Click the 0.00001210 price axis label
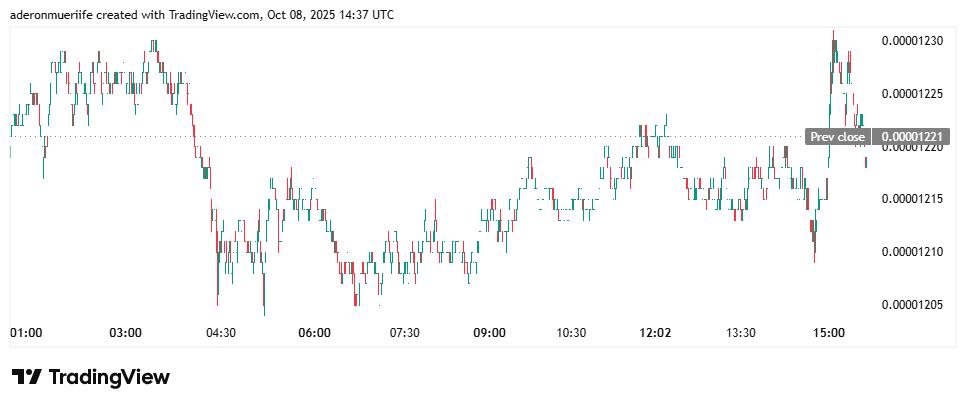Image resolution: width=966 pixels, height=407 pixels. 911,252
